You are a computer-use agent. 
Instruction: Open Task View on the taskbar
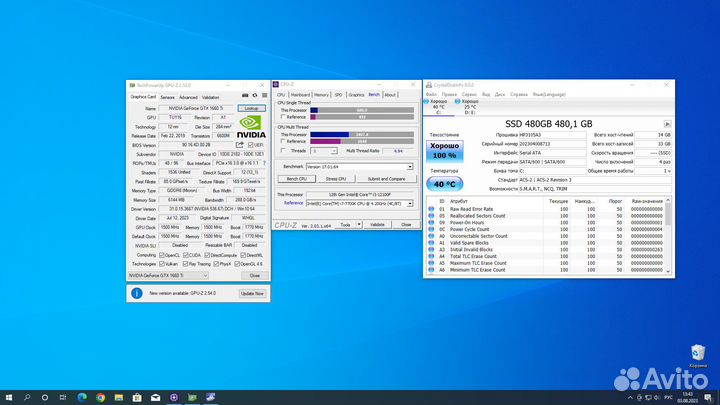coord(63,397)
